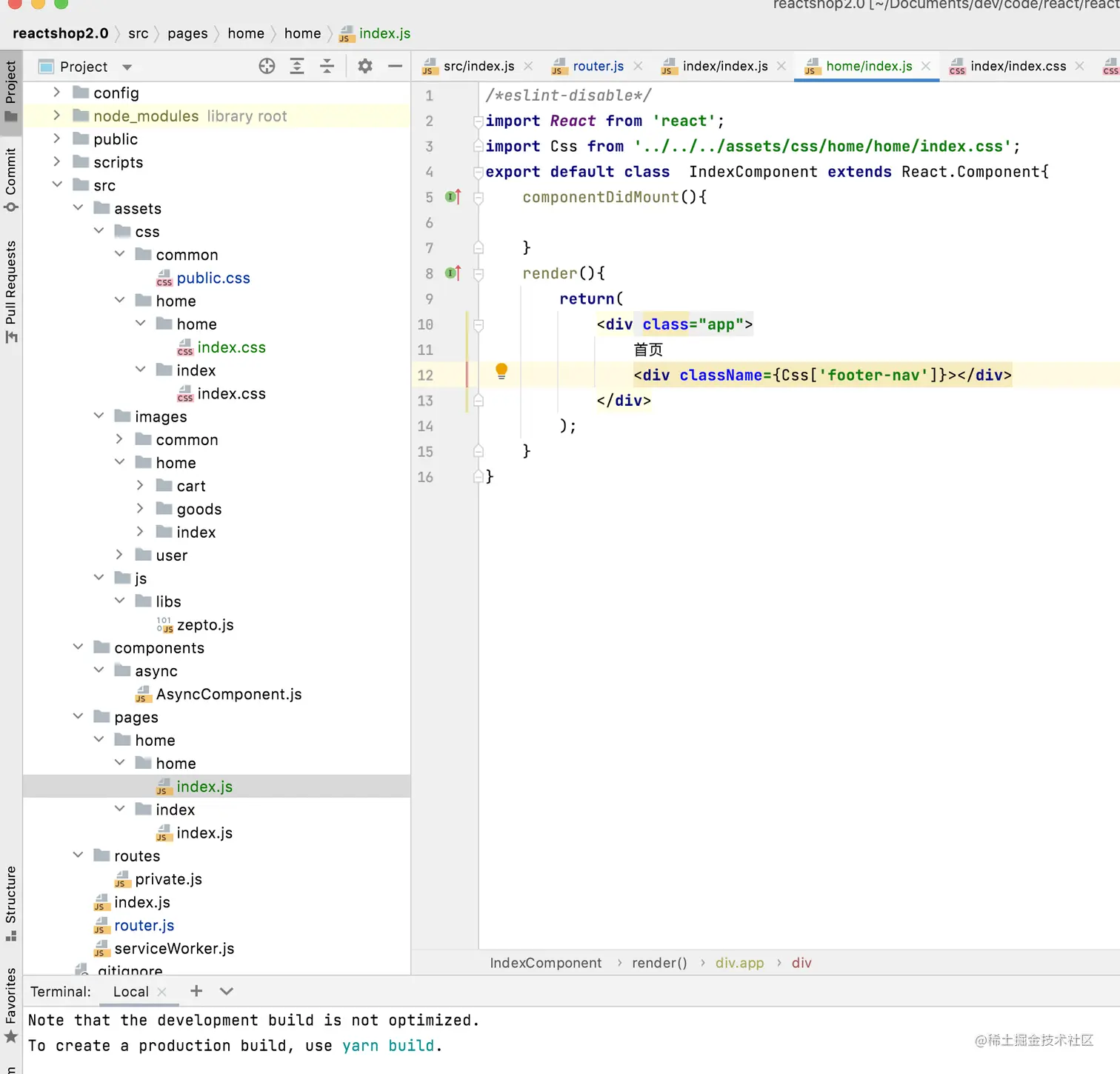Open AsyncComponent.js in project tree
Image resolution: width=1120 pixels, height=1074 pixels.
(228, 694)
